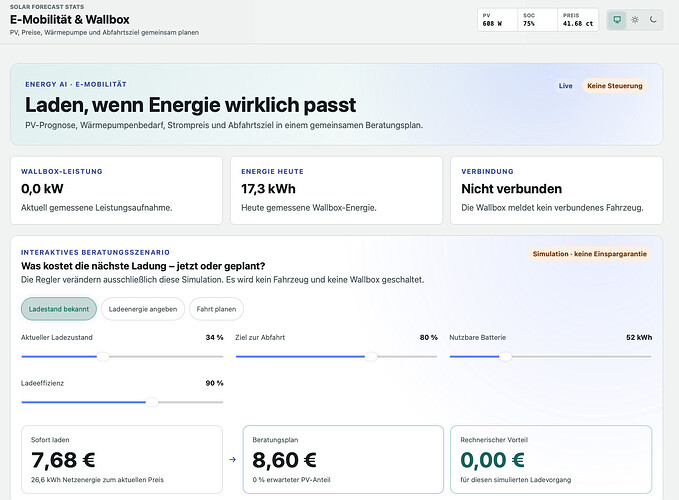Switch to light mode sun icon
The image size is (679, 500).
pyautogui.click(x=635, y=19)
